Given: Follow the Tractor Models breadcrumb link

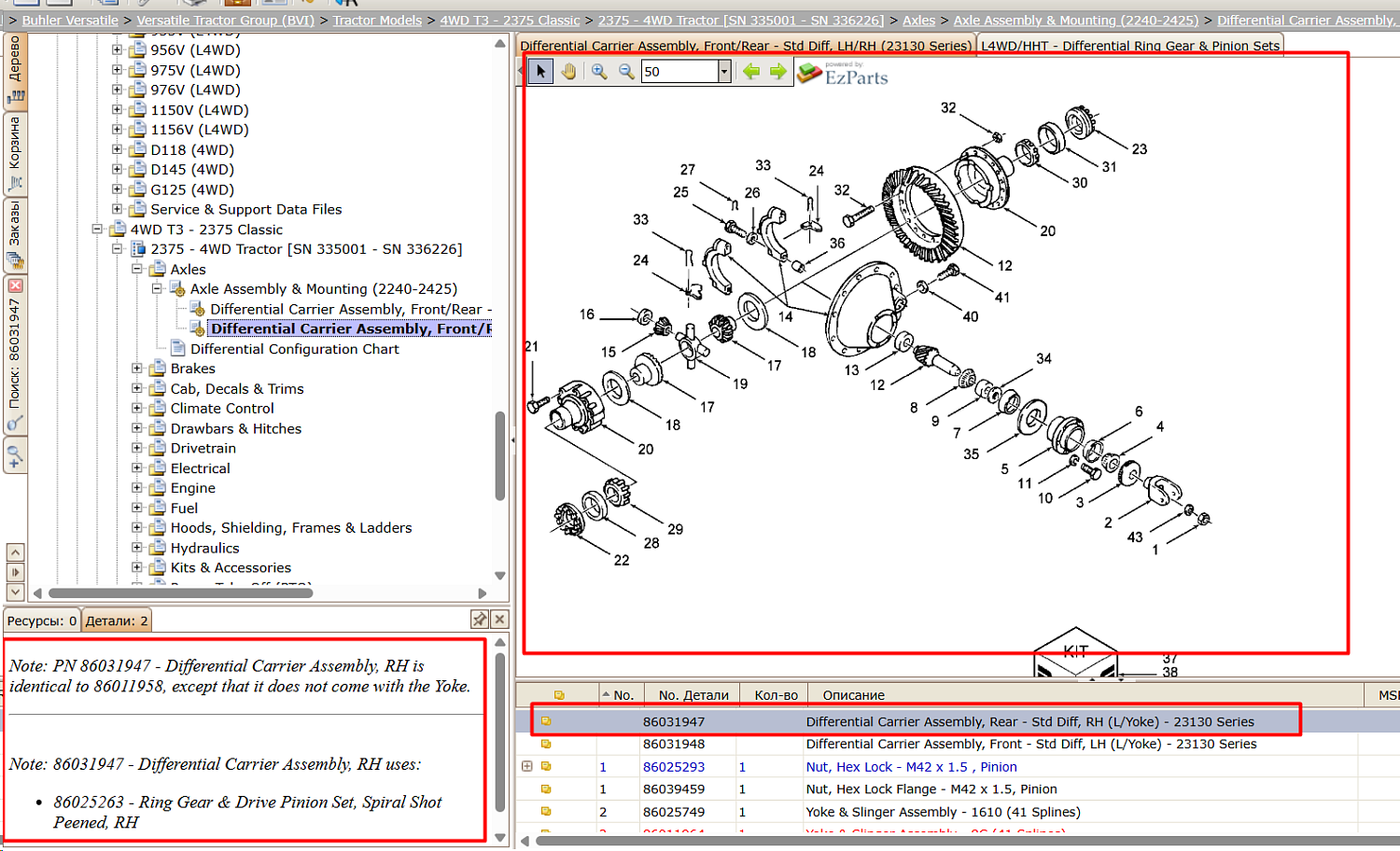Looking at the screenshot, I should [377, 20].
